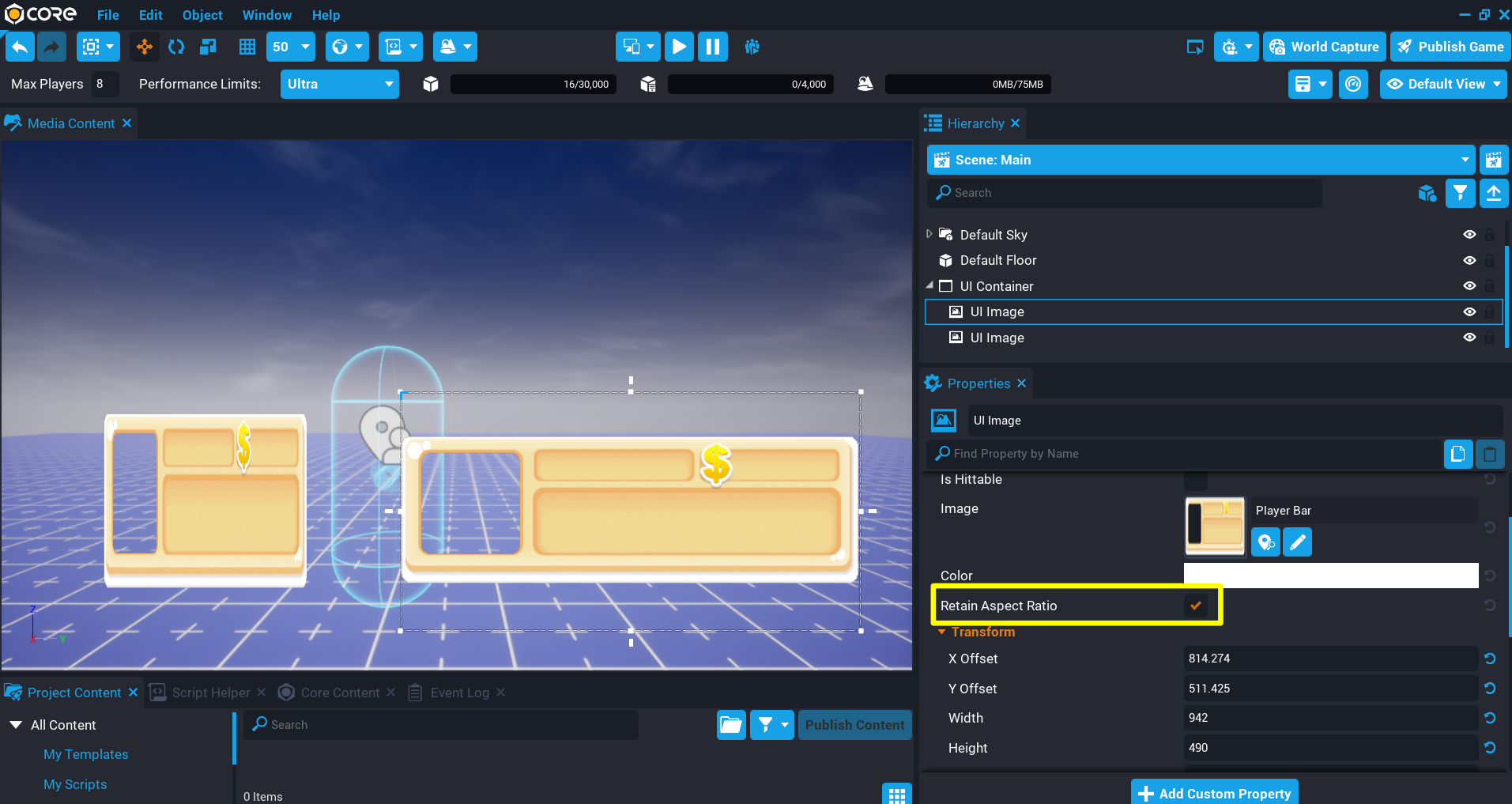The image size is (1512, 804).
Task: Select the Rotate transform tool
Action: point(176,47)
